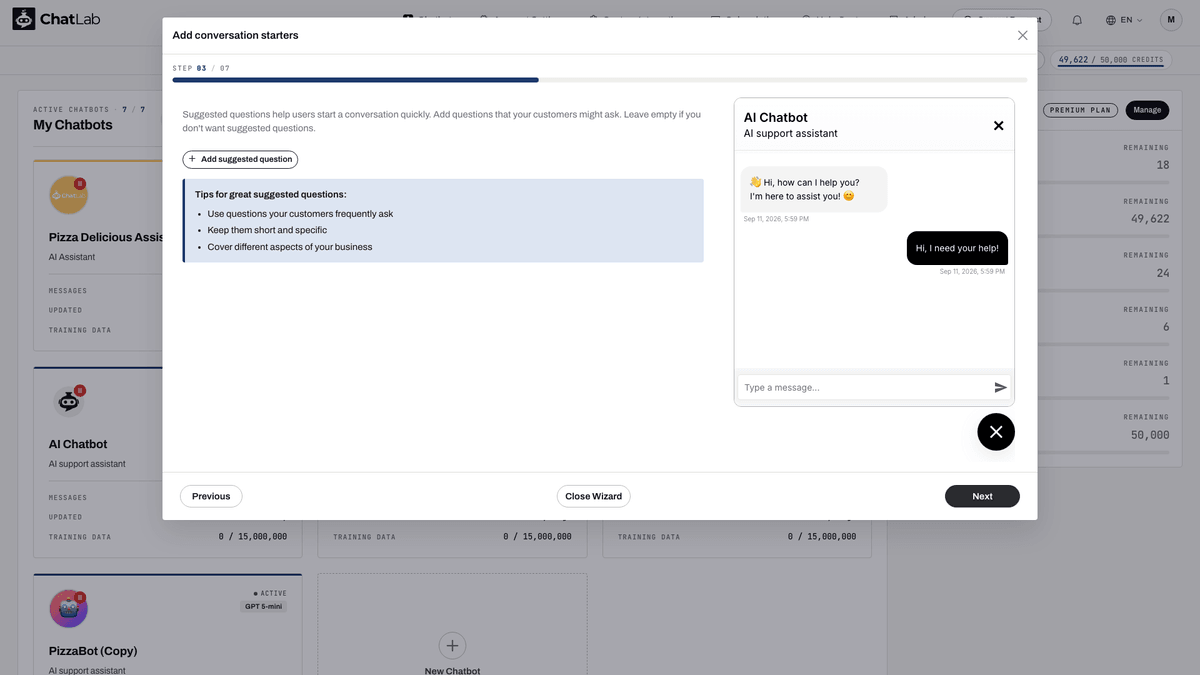Click the GPT 5-mini model badge
Viewport: 1200px width, 675px height.
coord(264,606)
